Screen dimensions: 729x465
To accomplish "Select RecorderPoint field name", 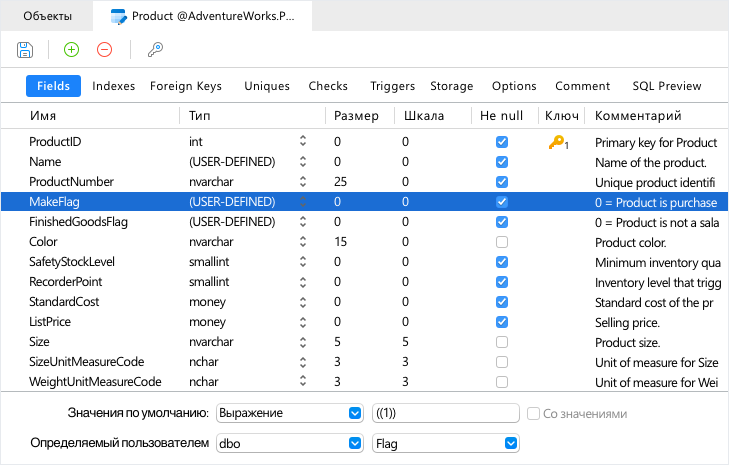I will coord(66,281).
